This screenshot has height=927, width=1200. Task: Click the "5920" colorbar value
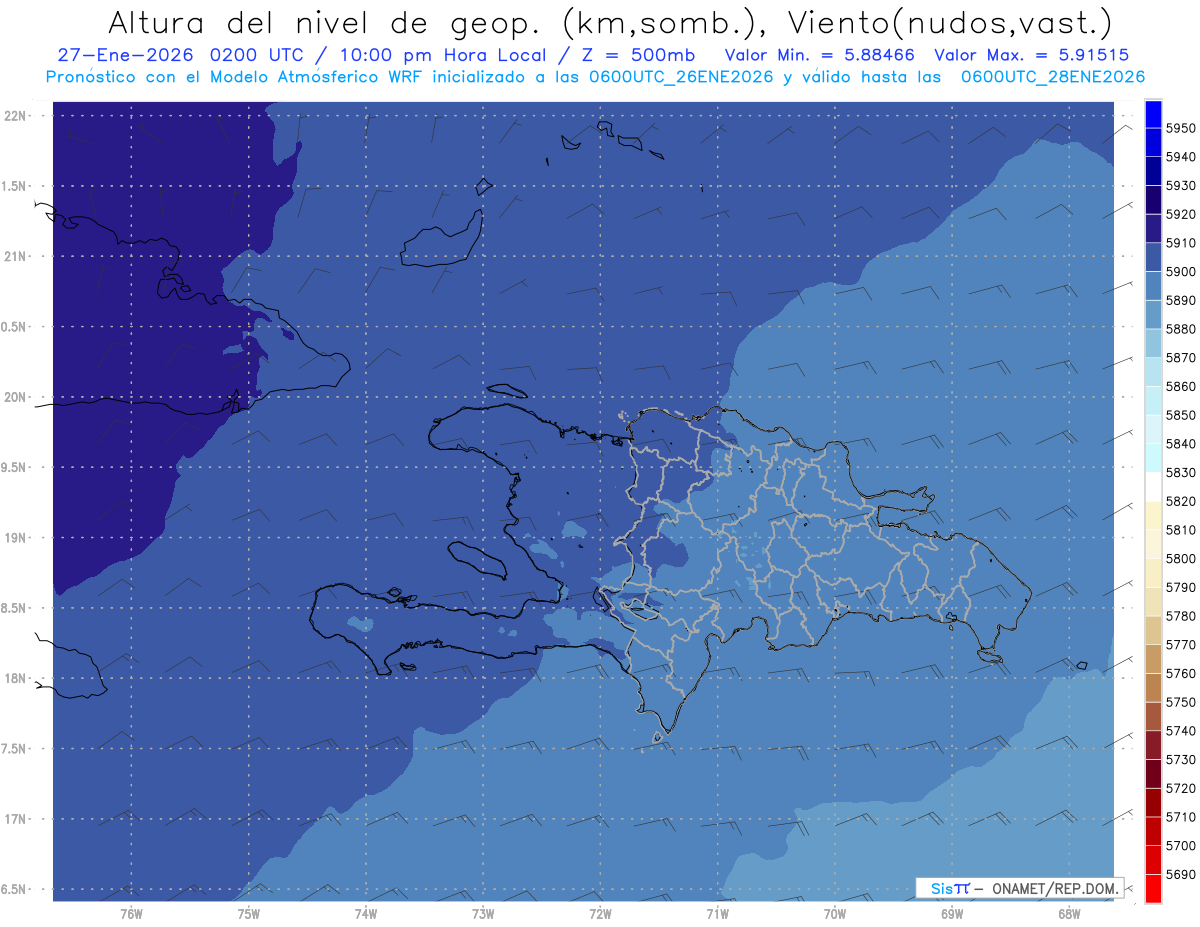(1181, 214)
